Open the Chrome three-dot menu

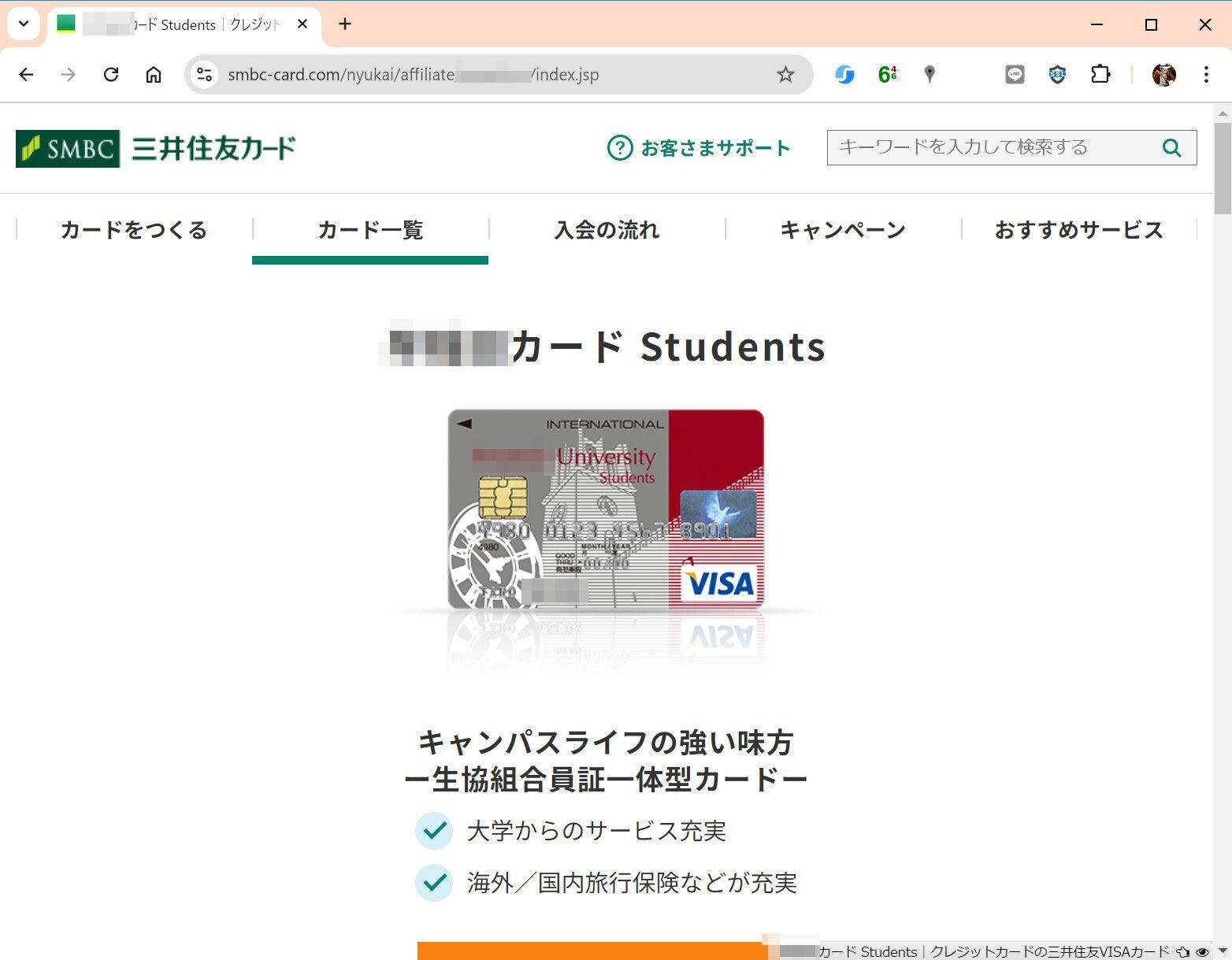coord(1206,75)
